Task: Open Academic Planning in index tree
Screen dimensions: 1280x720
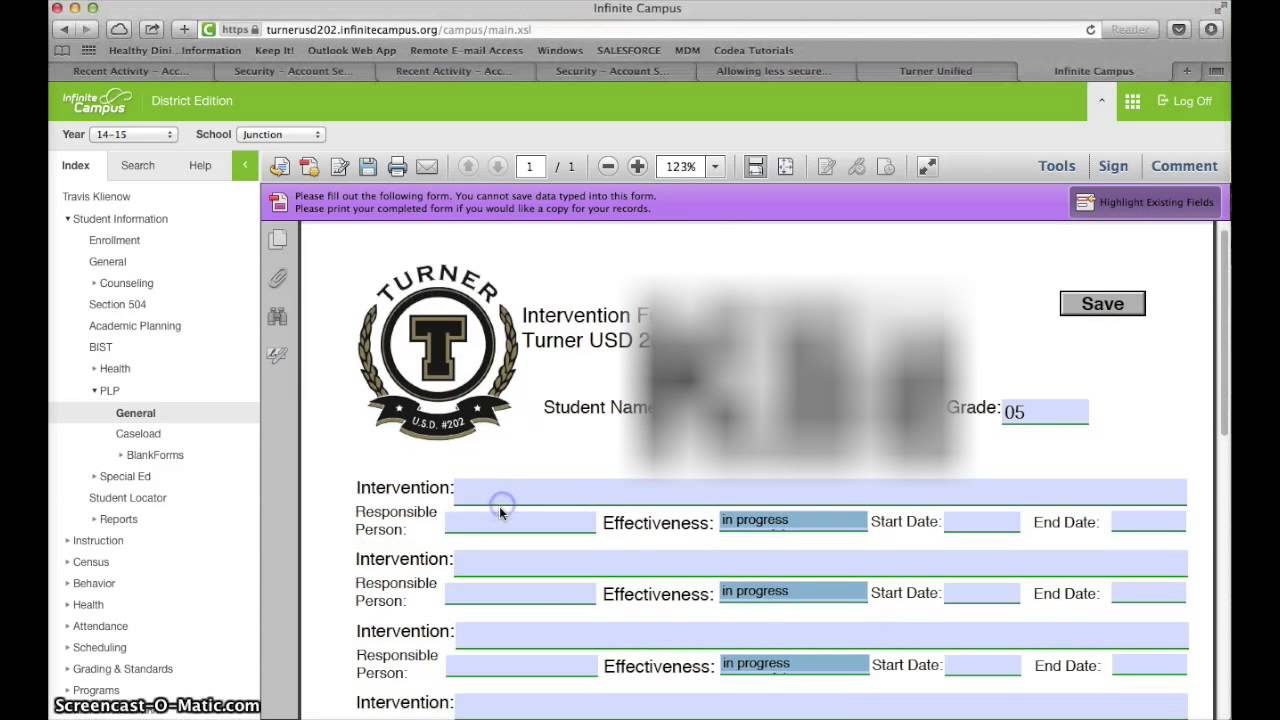Action: [135, 326]
